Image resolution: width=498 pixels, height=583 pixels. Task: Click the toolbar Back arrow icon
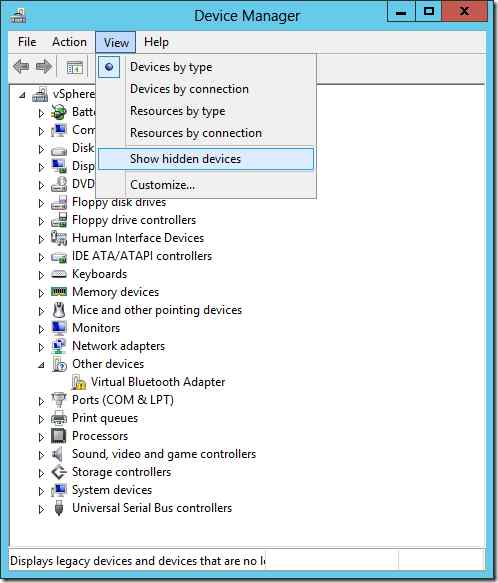click(21, 67)
